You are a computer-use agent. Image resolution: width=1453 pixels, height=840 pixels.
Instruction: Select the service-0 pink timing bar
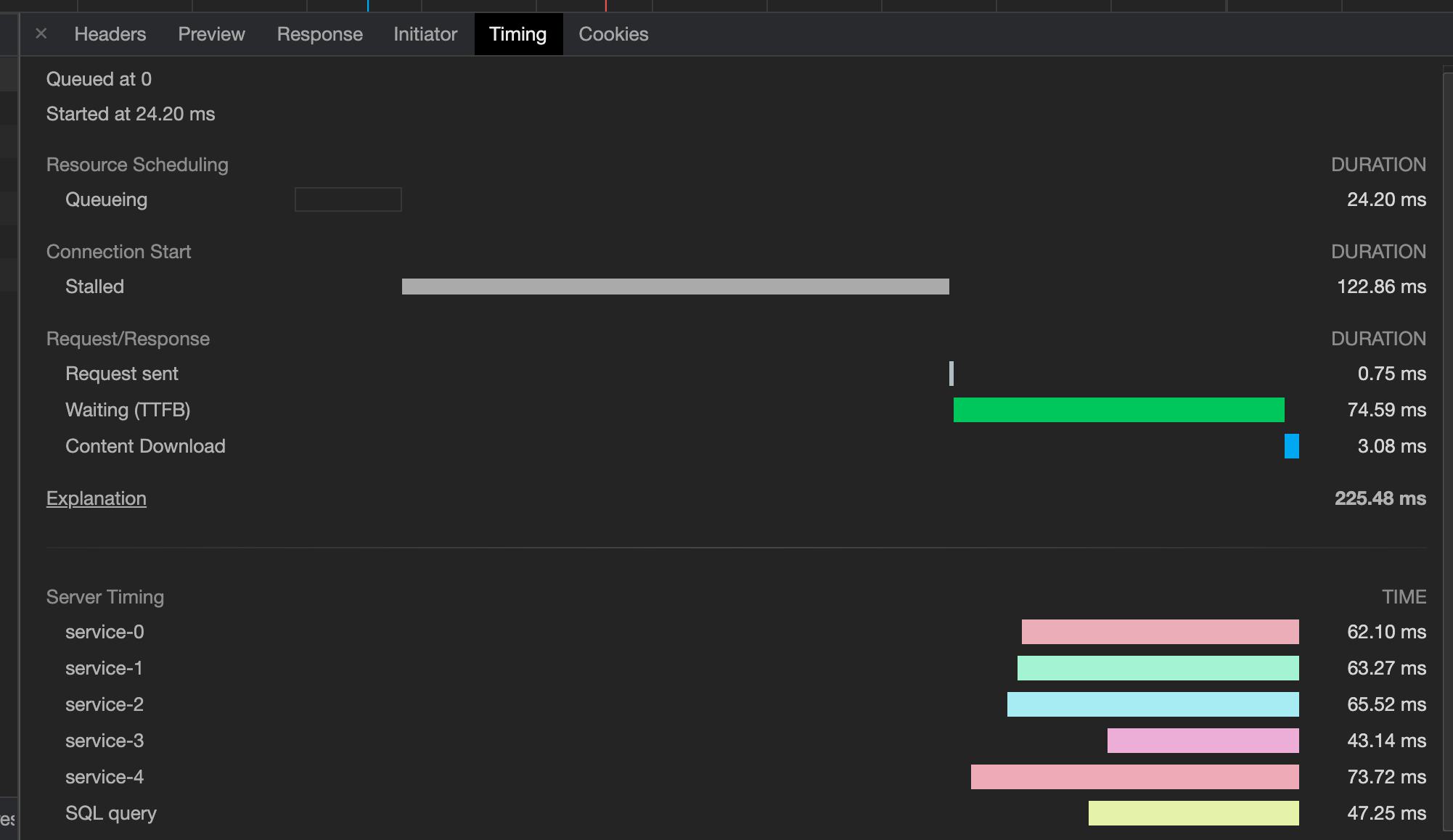(x=1160, y=632)
